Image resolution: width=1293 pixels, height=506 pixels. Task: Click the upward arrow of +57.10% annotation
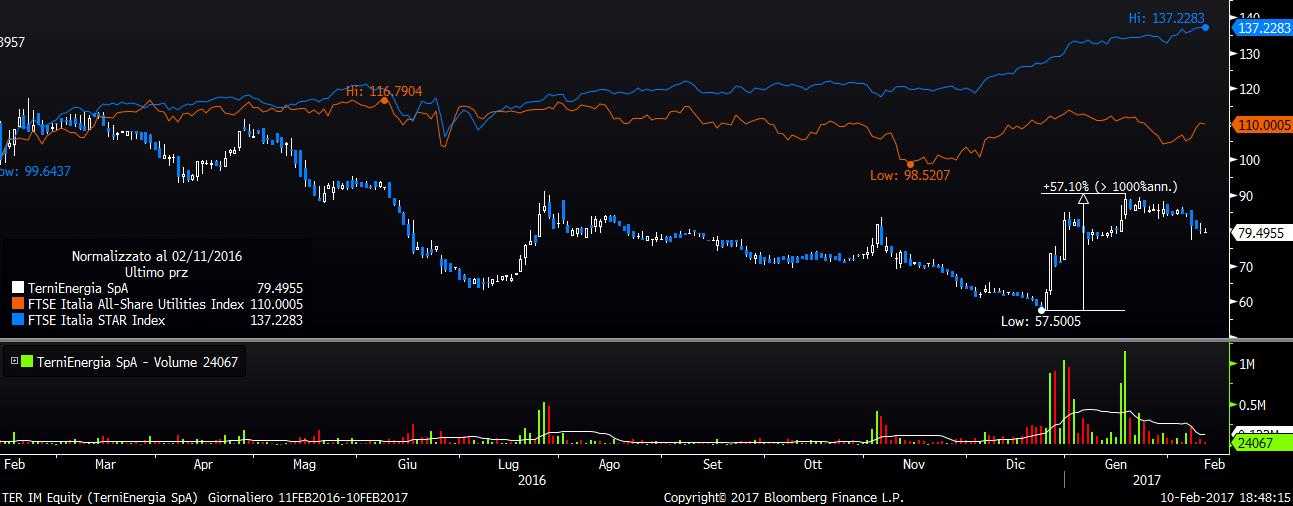(x=1083, y=201)
